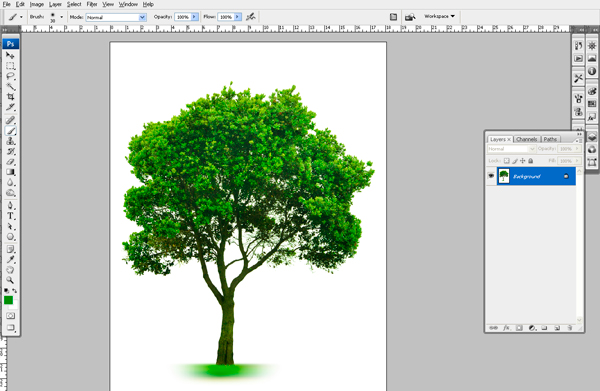Toggle the Brushes palette button
600x391 pixels.
coord(393,17)
